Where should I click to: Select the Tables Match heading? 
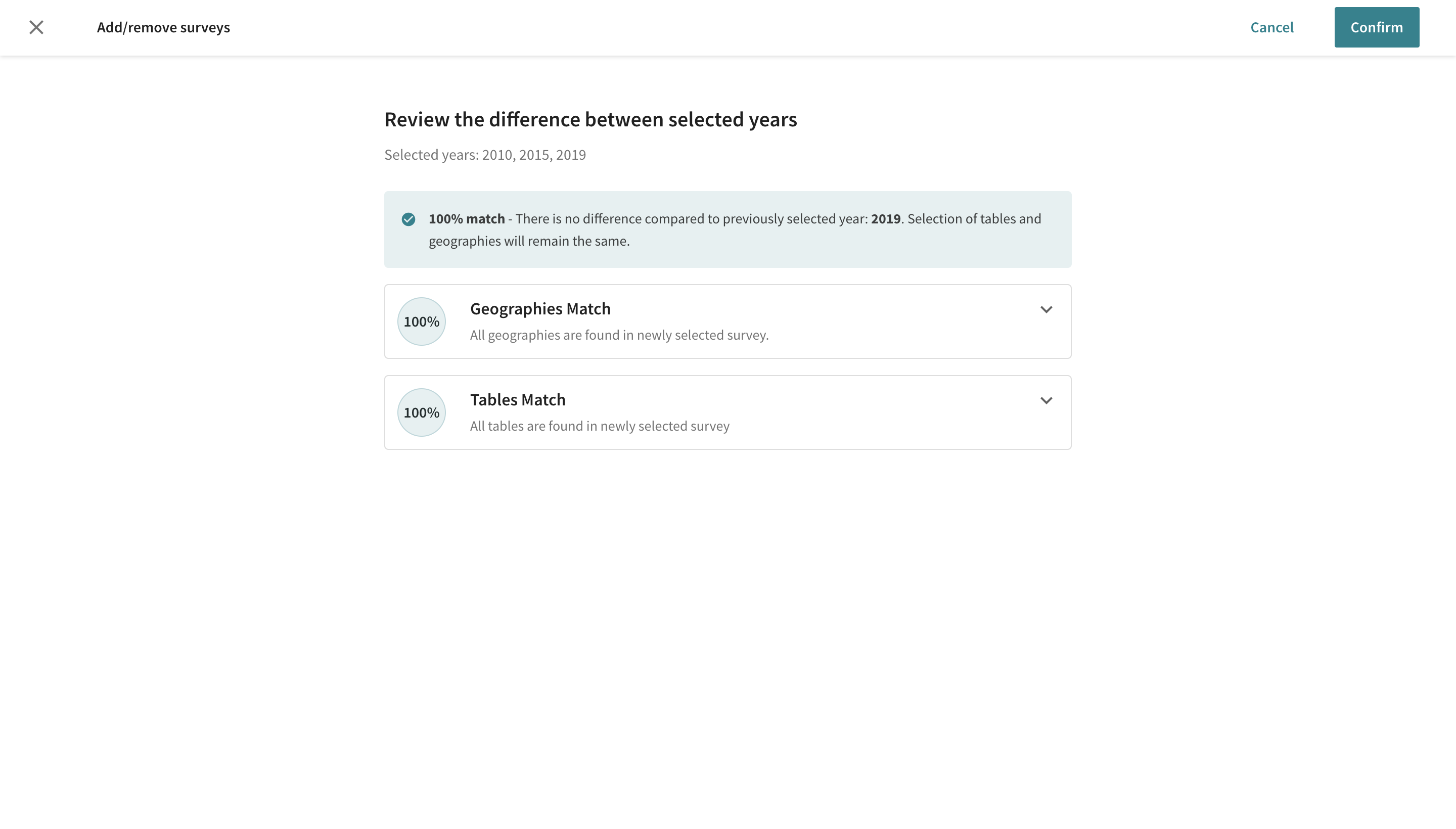[x=518, y=400]
